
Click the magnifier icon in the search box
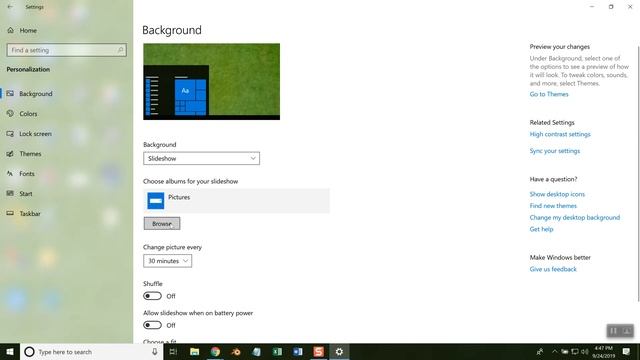pos(120,50)
